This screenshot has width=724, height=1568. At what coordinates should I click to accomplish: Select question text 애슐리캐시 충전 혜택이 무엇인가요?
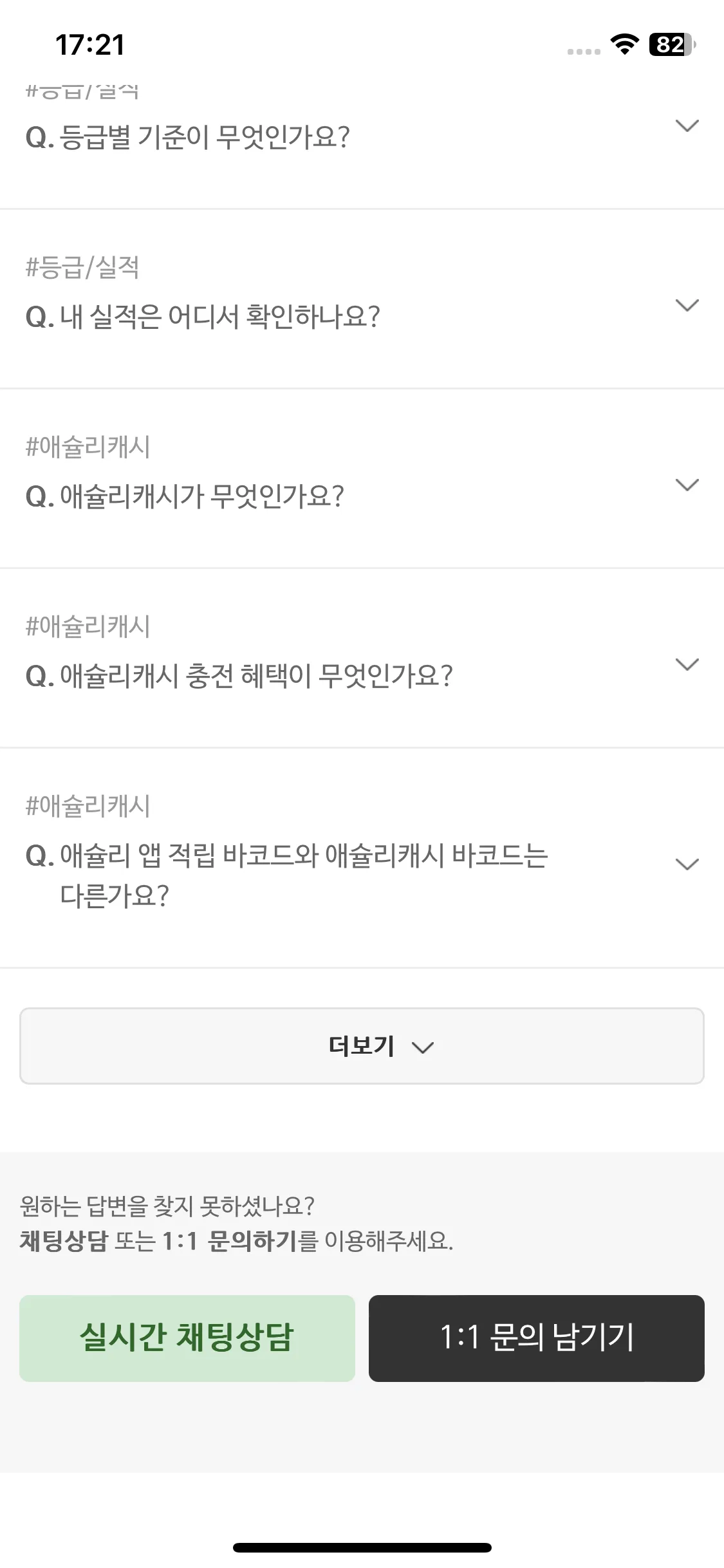click(x=239, y=676)
